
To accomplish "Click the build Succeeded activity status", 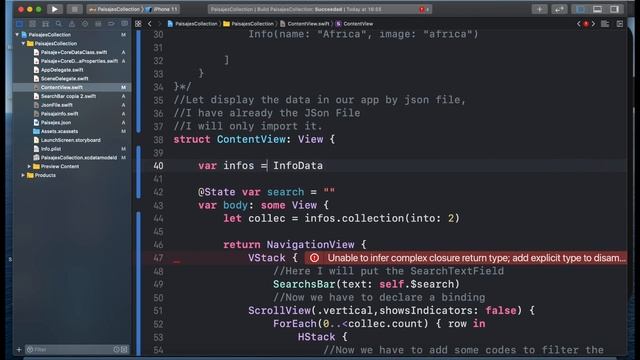I will pos(329,9).
